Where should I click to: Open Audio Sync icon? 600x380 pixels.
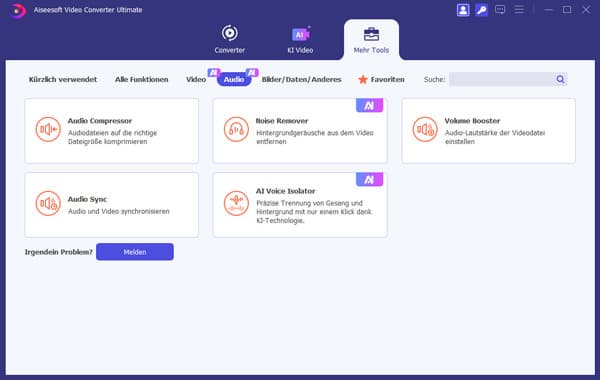48,203
